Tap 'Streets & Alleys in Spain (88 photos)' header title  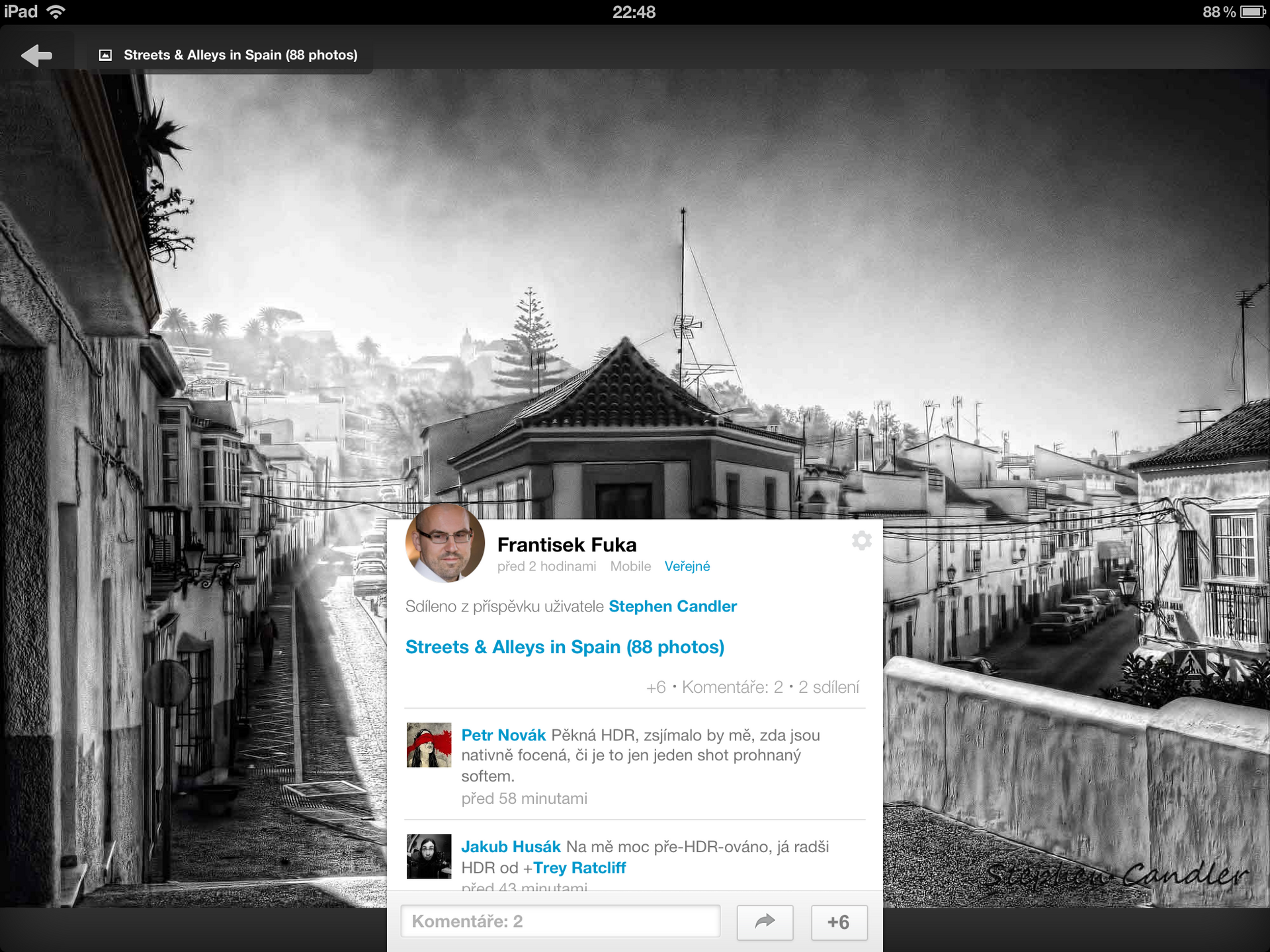tap(241, 55)
